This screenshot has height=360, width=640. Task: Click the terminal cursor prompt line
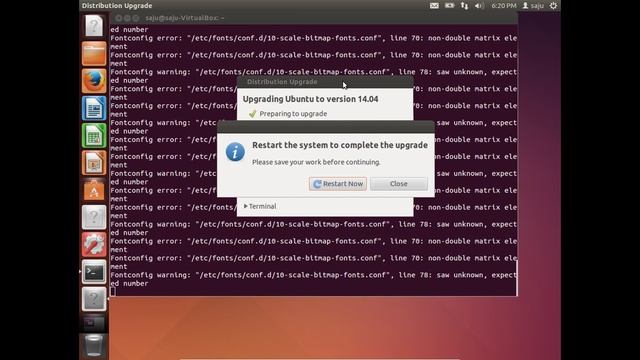click(x=113, y=291)
